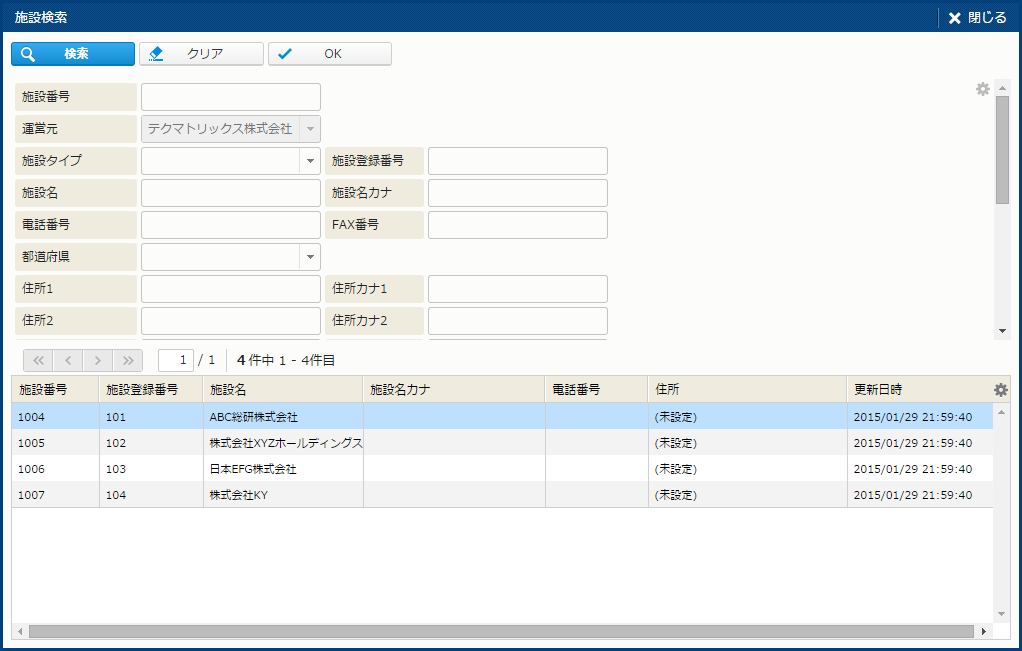Click the search form settings gear icon
1022x651 pixels.
pos(982,89)
